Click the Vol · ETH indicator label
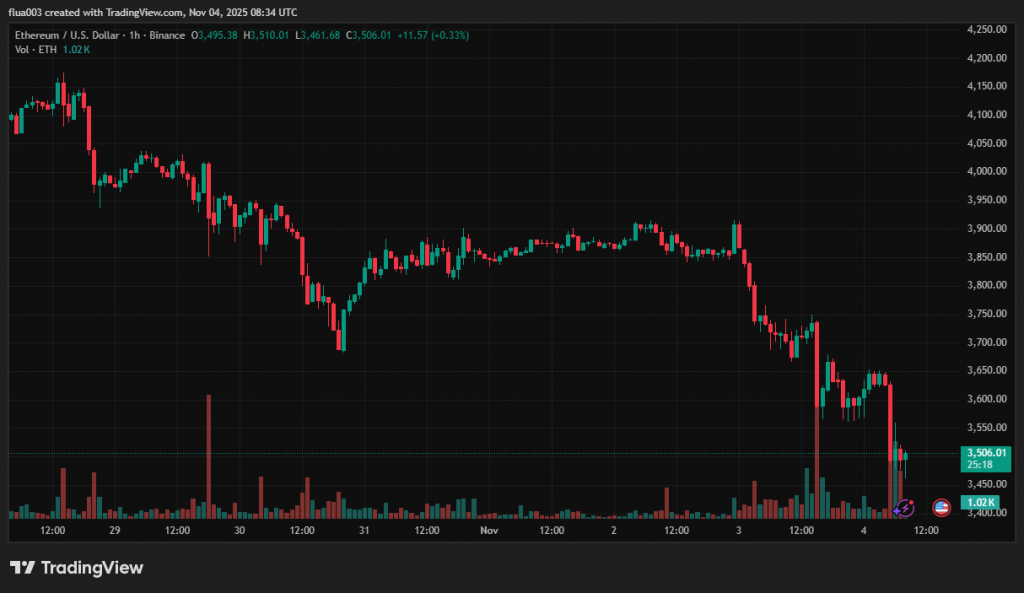 [x=35, y=50]
